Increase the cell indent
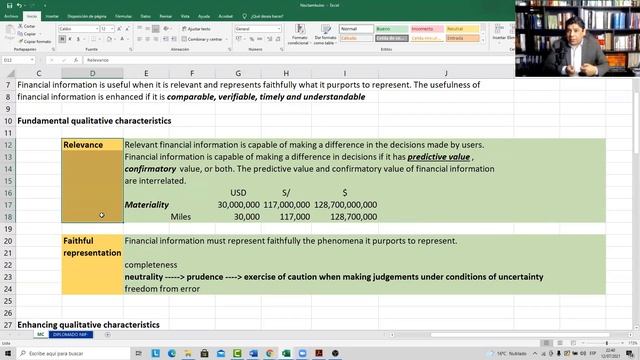This screenshot has height=360, width=640. point(174,39)
